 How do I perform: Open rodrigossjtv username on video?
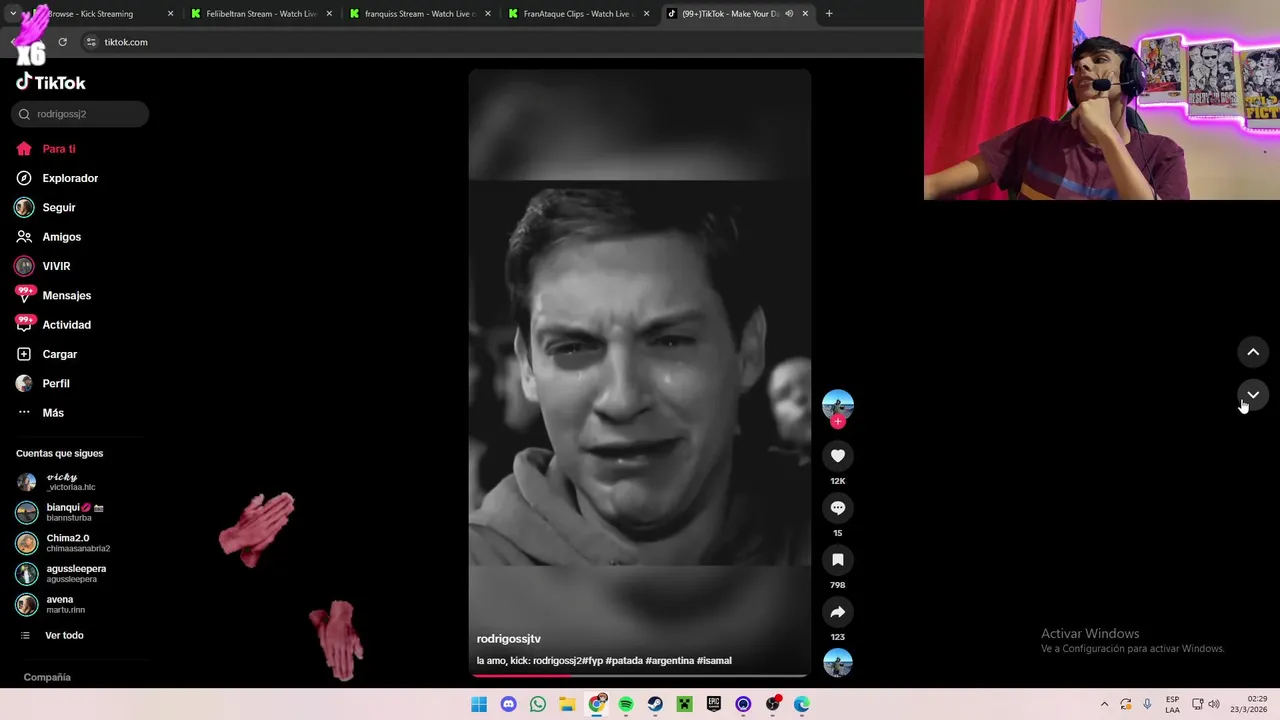(508, 639)
